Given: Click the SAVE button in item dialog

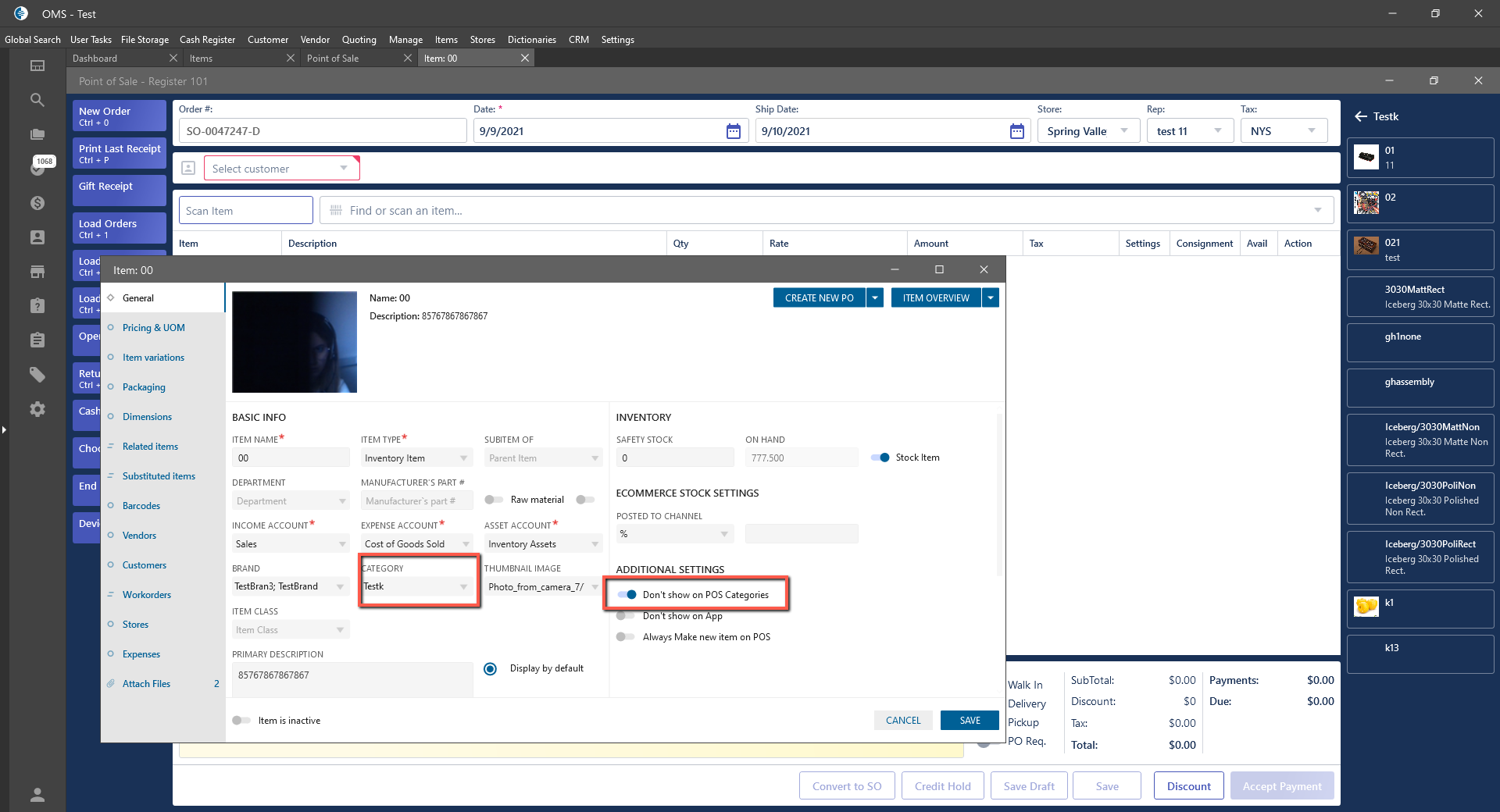Looking at the screenshot, I should coord(970,721).
